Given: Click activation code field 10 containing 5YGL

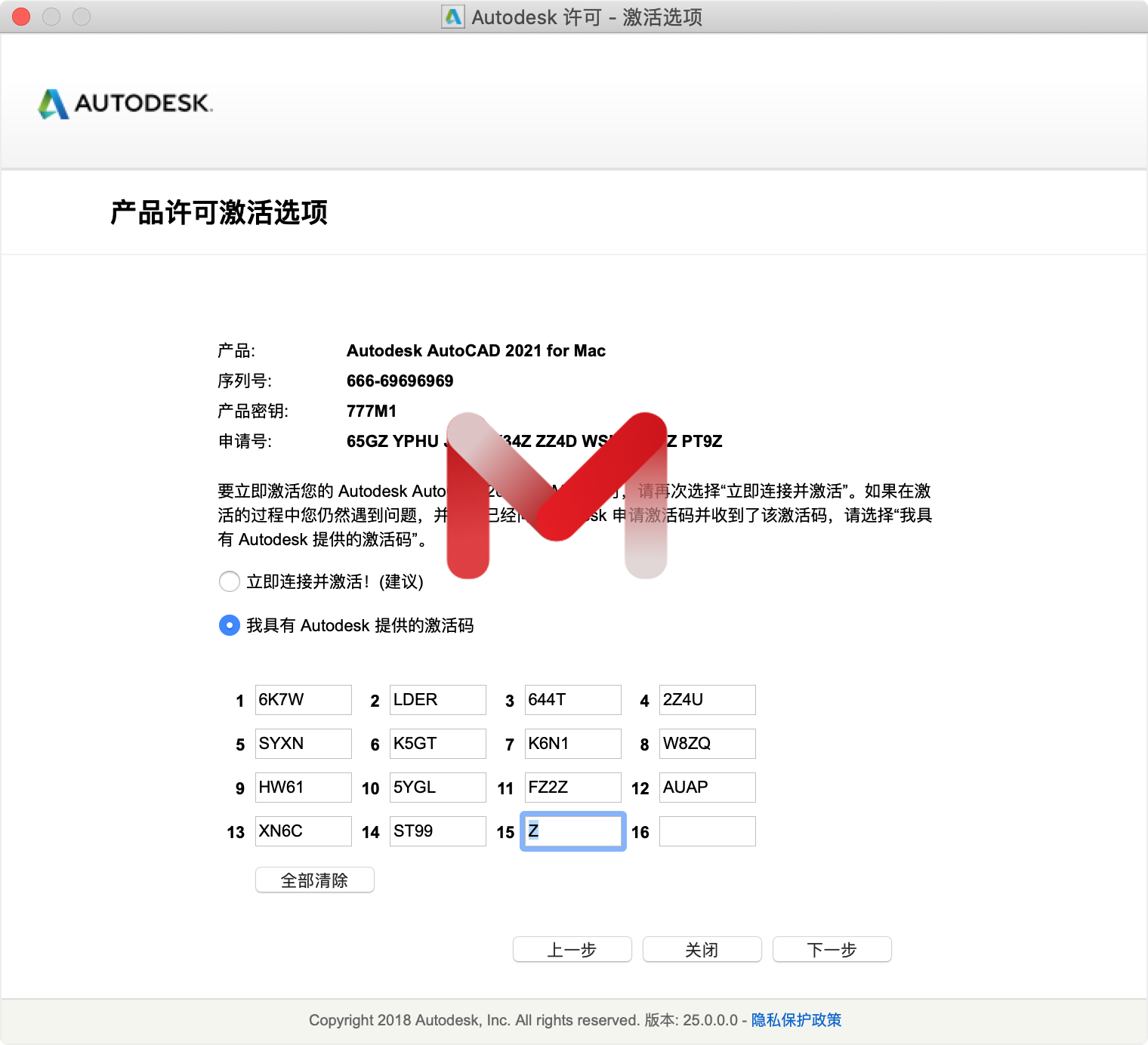Looking at the screenshot, I should 438,788.
